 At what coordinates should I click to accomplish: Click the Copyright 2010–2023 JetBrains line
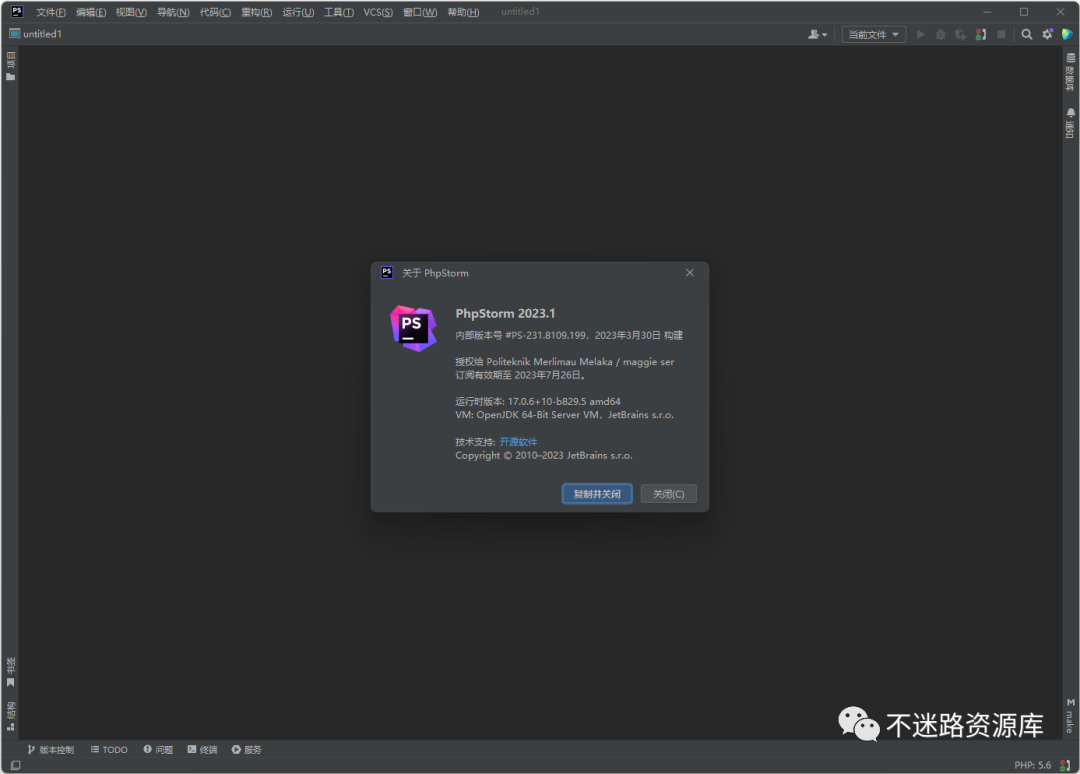543,456
